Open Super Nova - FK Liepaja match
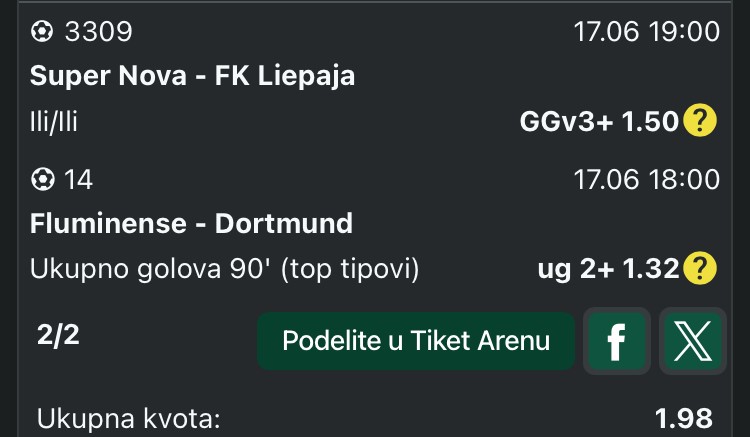The height and width of the screenshot is (437, 750). pos(192,76)
